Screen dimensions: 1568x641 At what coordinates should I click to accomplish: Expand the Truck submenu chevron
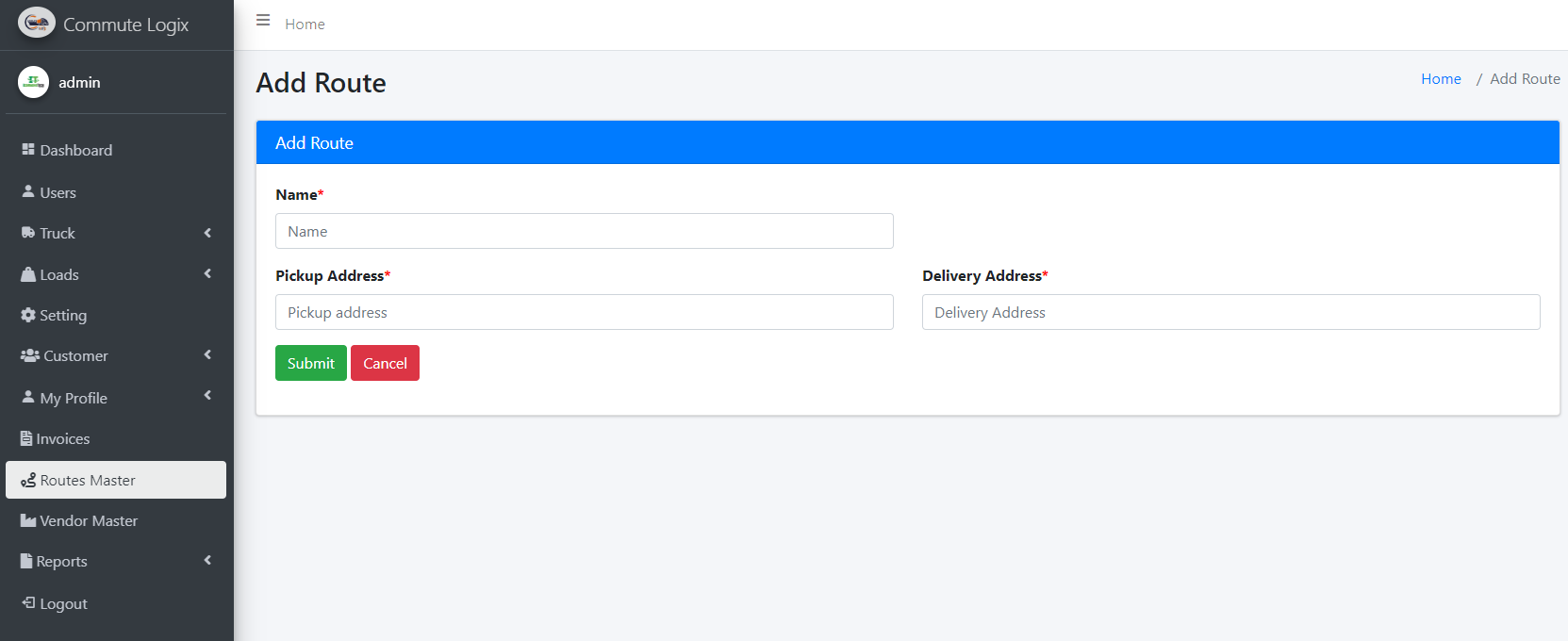coord(207,233)
